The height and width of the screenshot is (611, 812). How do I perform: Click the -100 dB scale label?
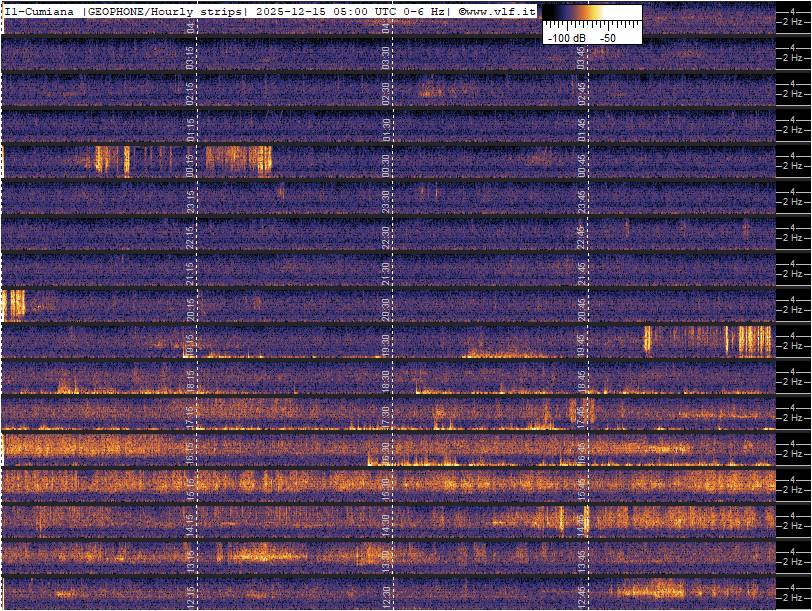click(566, 37)
